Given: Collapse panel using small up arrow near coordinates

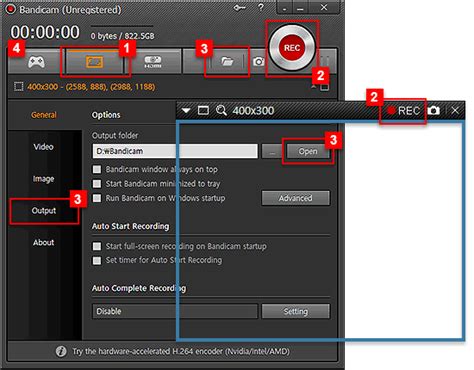Looking at the screenshot, I should (314, 87).
